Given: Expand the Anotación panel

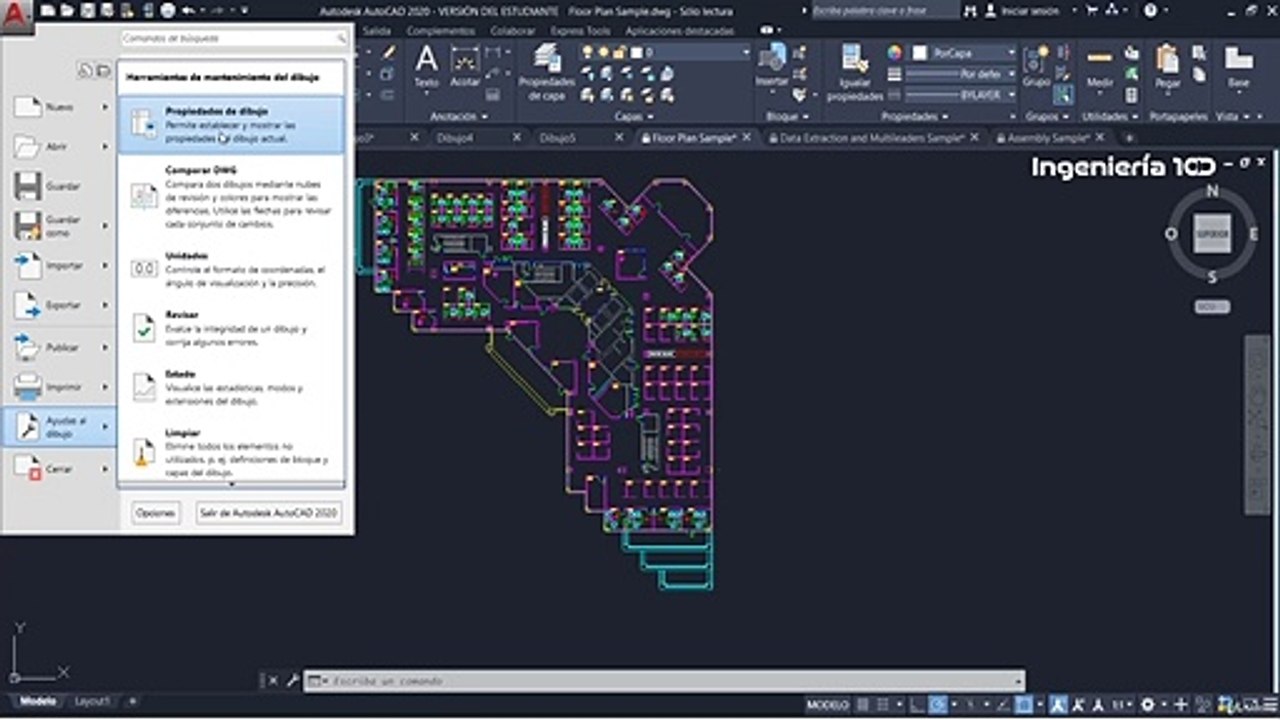Looking at the screenshot, I should click(x=458, y=116).
